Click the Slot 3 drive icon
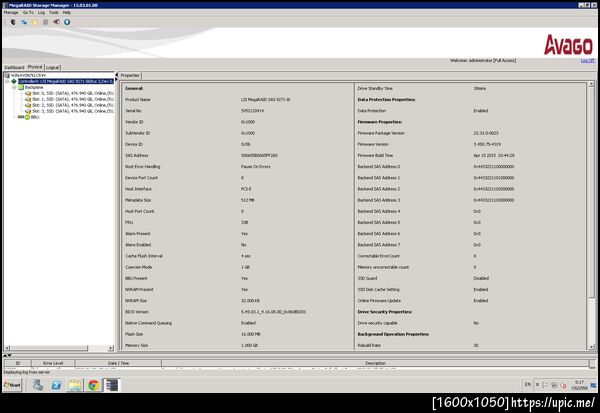The height and width of the screenshot is (413, 600). coord(28,111)
